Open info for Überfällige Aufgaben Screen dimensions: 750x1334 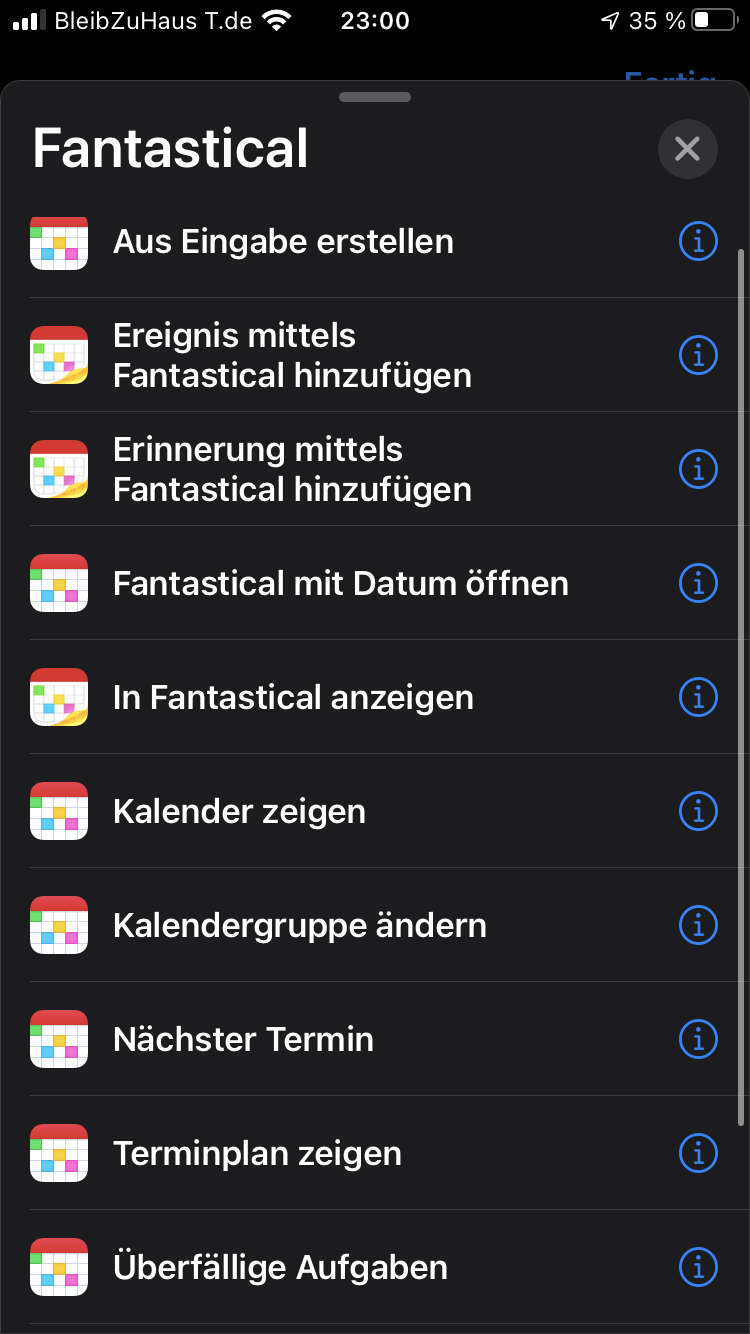[x=698, y=1267]
